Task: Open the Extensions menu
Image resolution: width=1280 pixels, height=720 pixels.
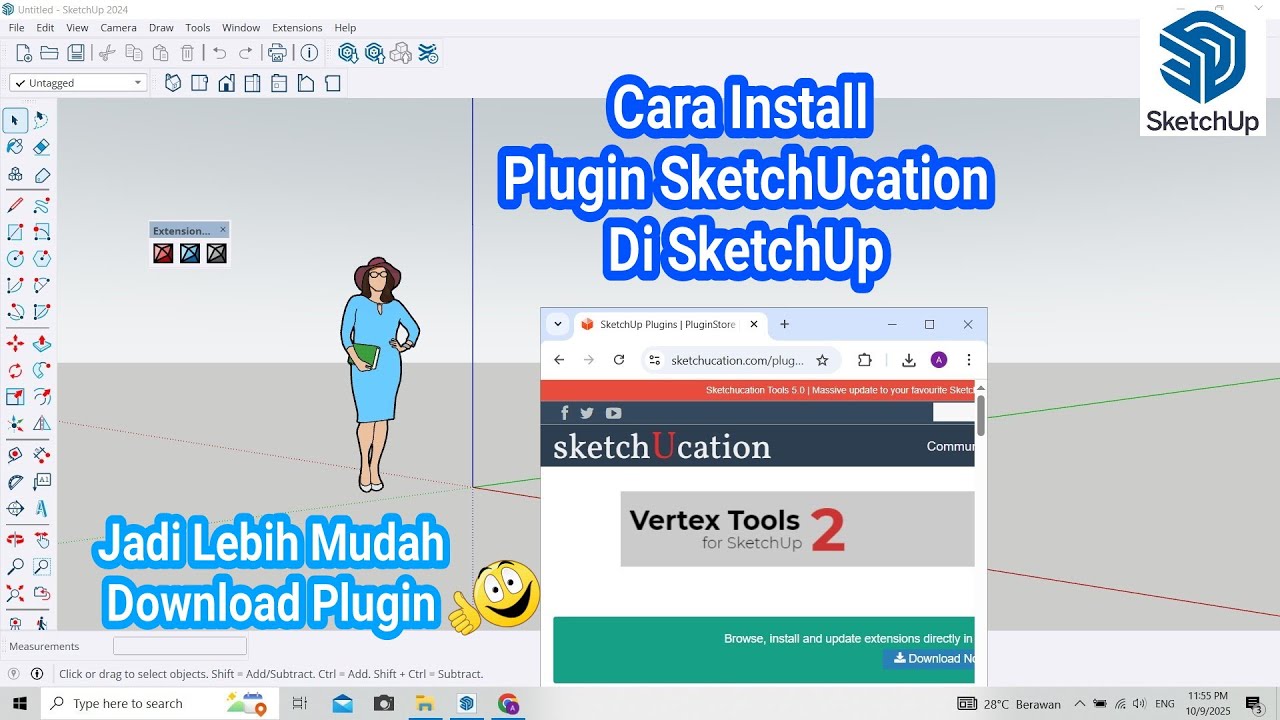Action: coord(297,28)
